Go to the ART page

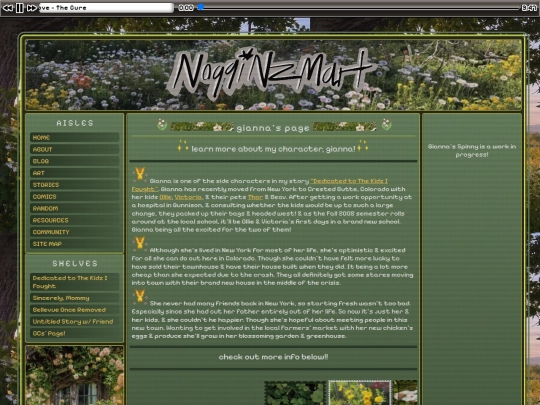tap(74, 173)
